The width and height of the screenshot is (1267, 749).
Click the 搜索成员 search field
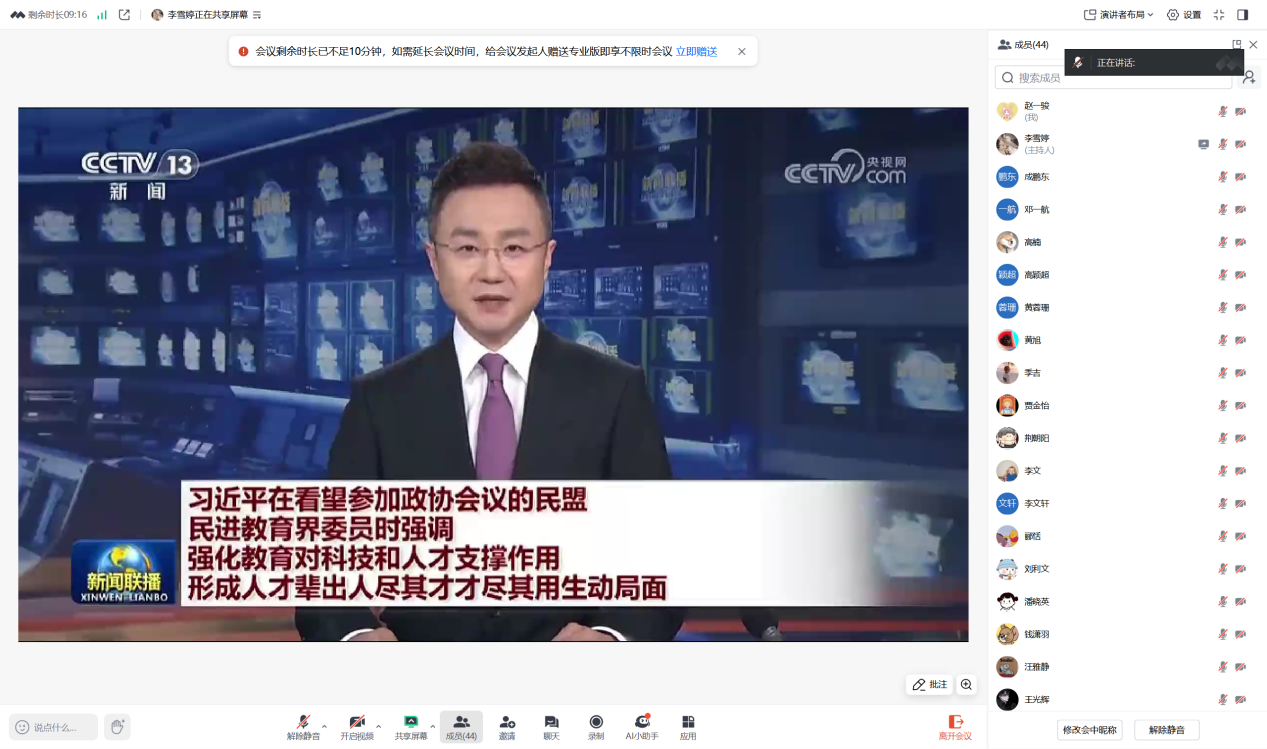(1110, 77)
